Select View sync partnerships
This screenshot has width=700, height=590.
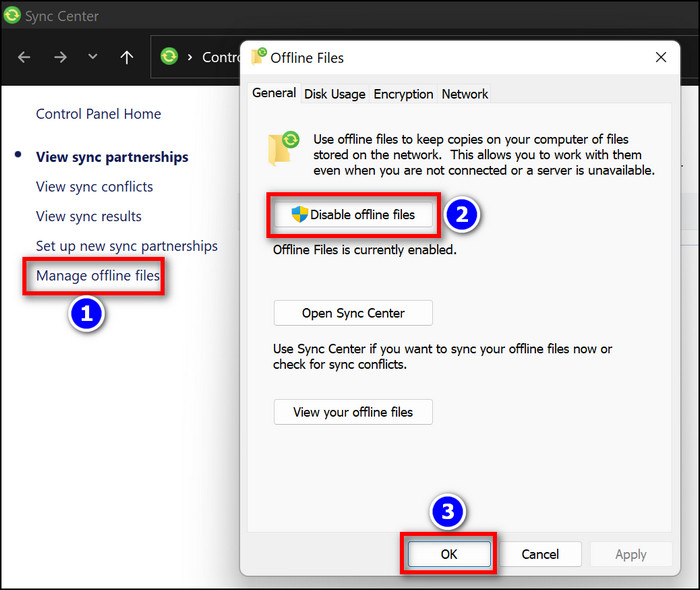[x=112, y=157]
